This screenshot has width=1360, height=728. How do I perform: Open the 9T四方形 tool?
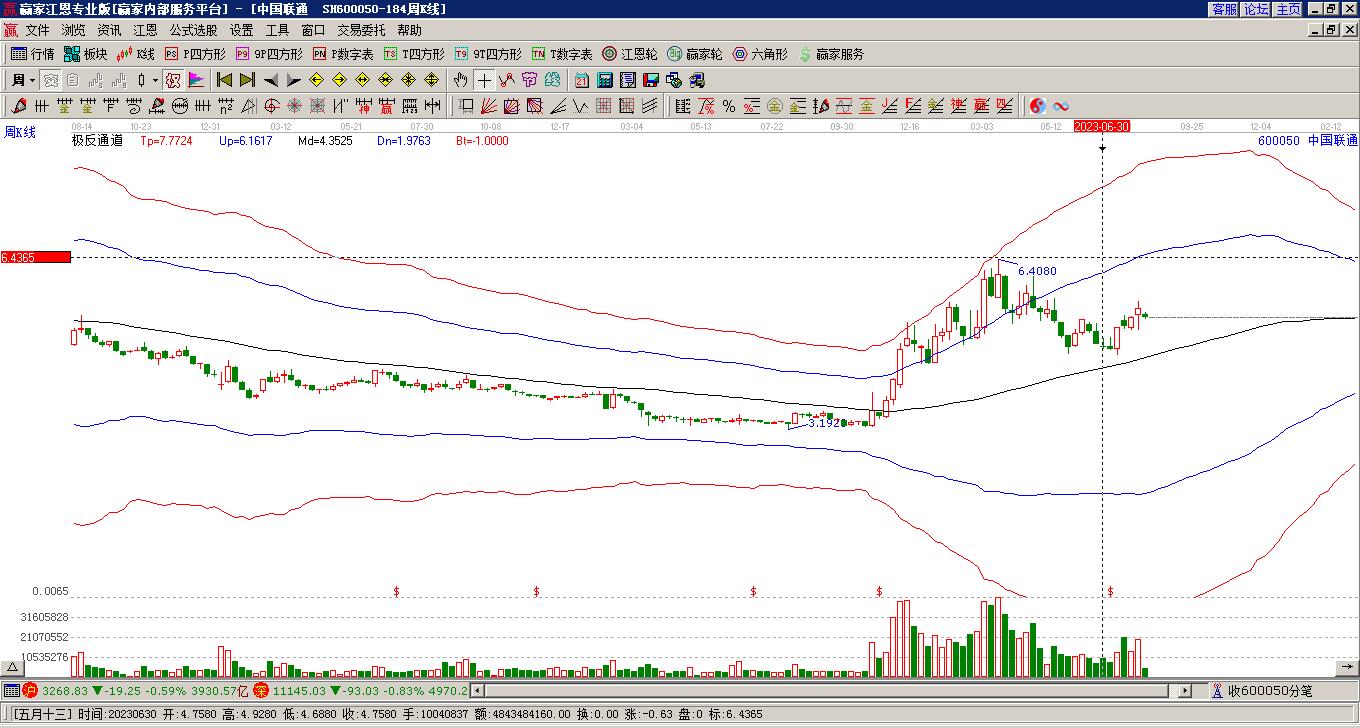point(488,54)
